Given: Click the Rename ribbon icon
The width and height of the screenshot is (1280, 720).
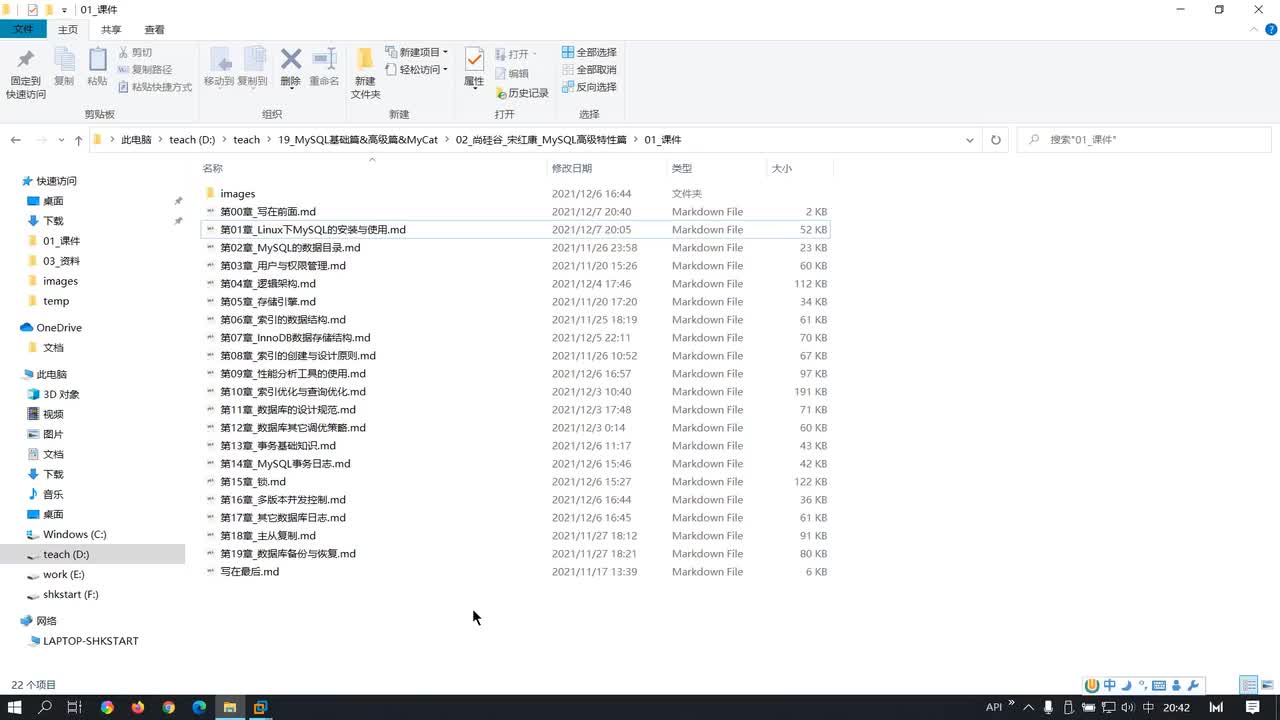Looking at the screenshot, I should click(x=324, y=67).
